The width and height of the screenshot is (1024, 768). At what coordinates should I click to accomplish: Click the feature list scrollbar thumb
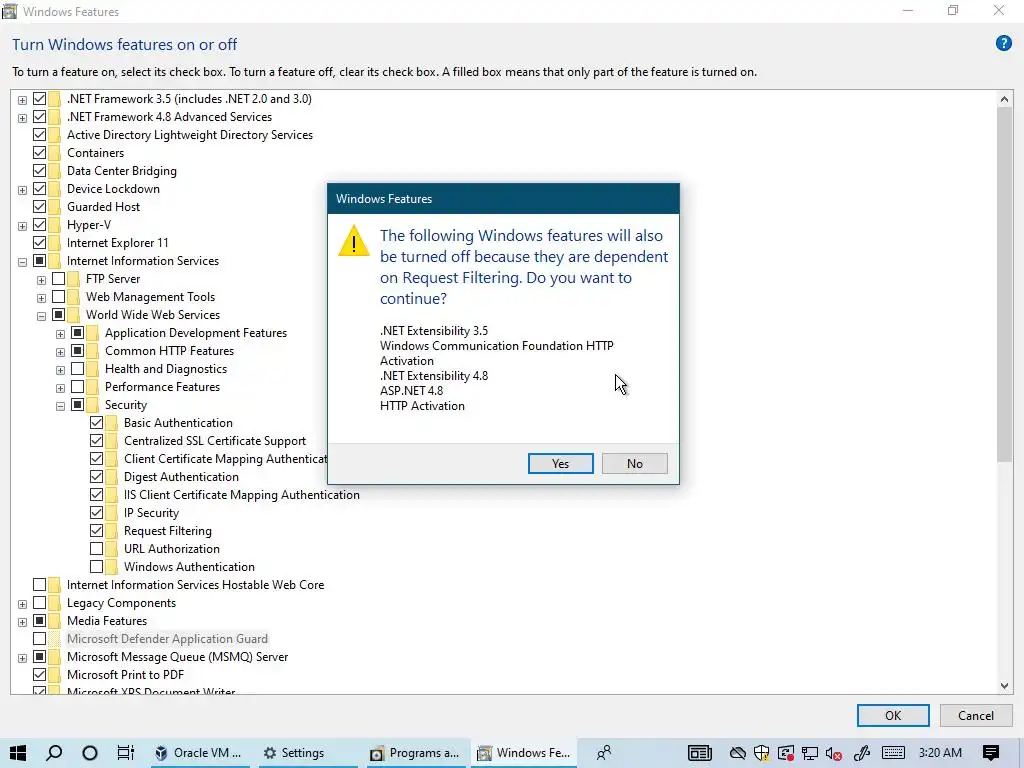click(x=1004, y=285)
